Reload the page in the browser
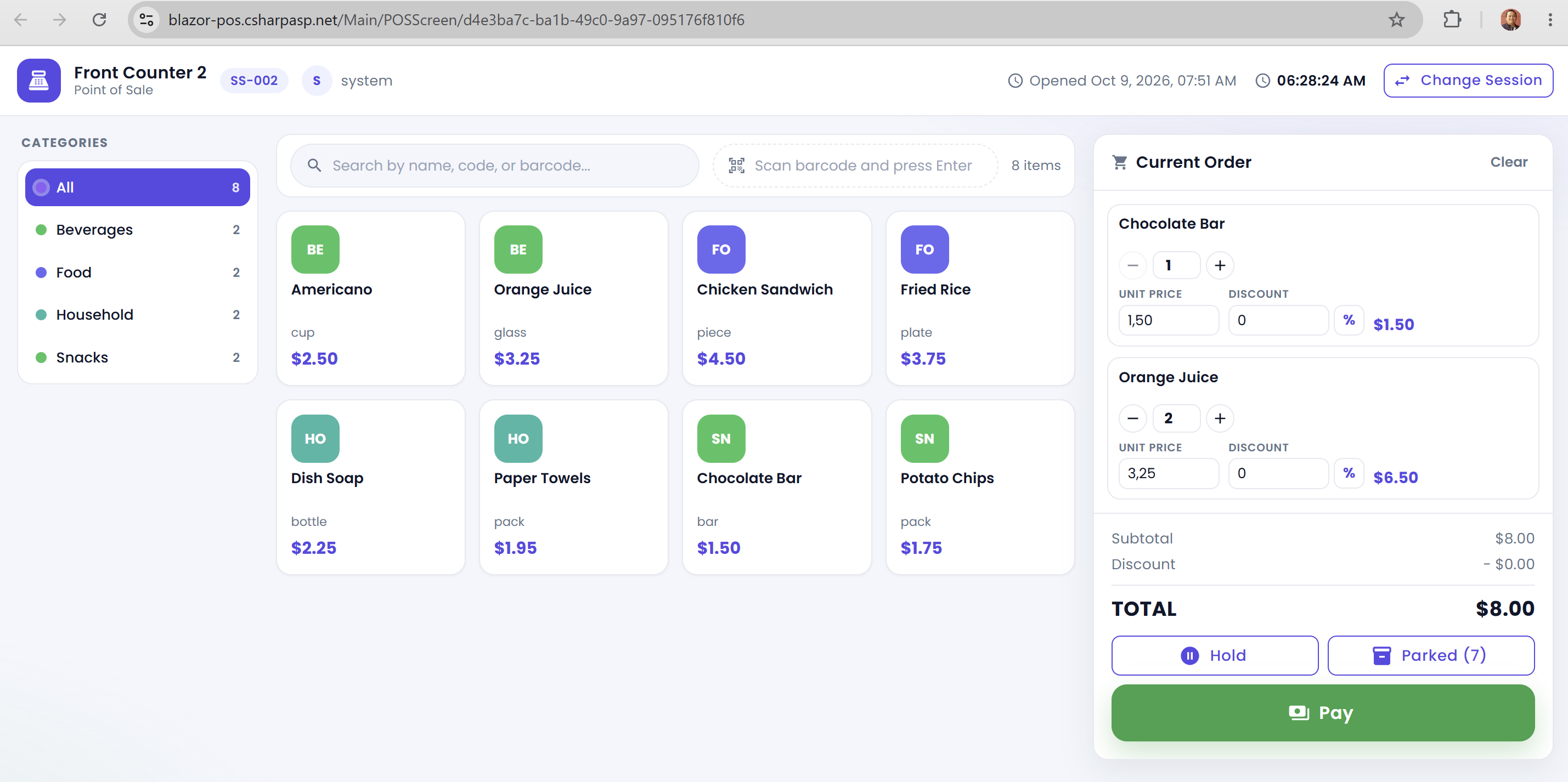 point(99,20)
